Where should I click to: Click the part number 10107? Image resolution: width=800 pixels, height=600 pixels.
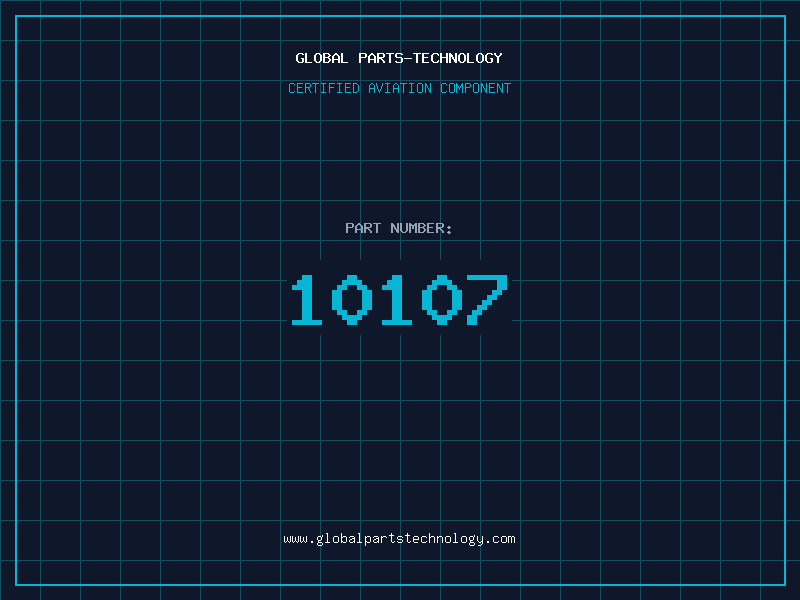[x=399, y=300]
